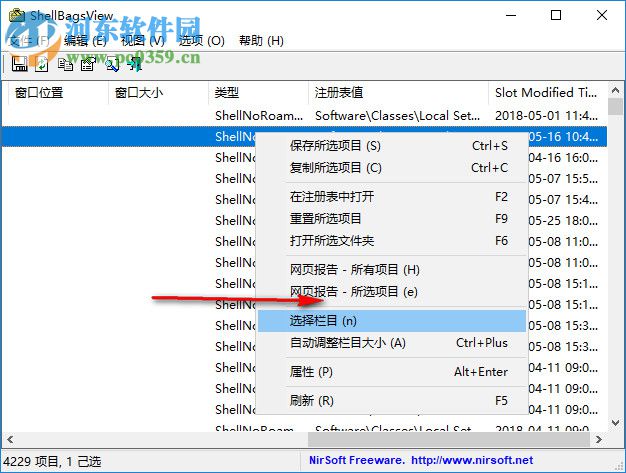Click Software\Classes\Local Set... registry value in first row
The image size is (626, 473).
[398, 116]
